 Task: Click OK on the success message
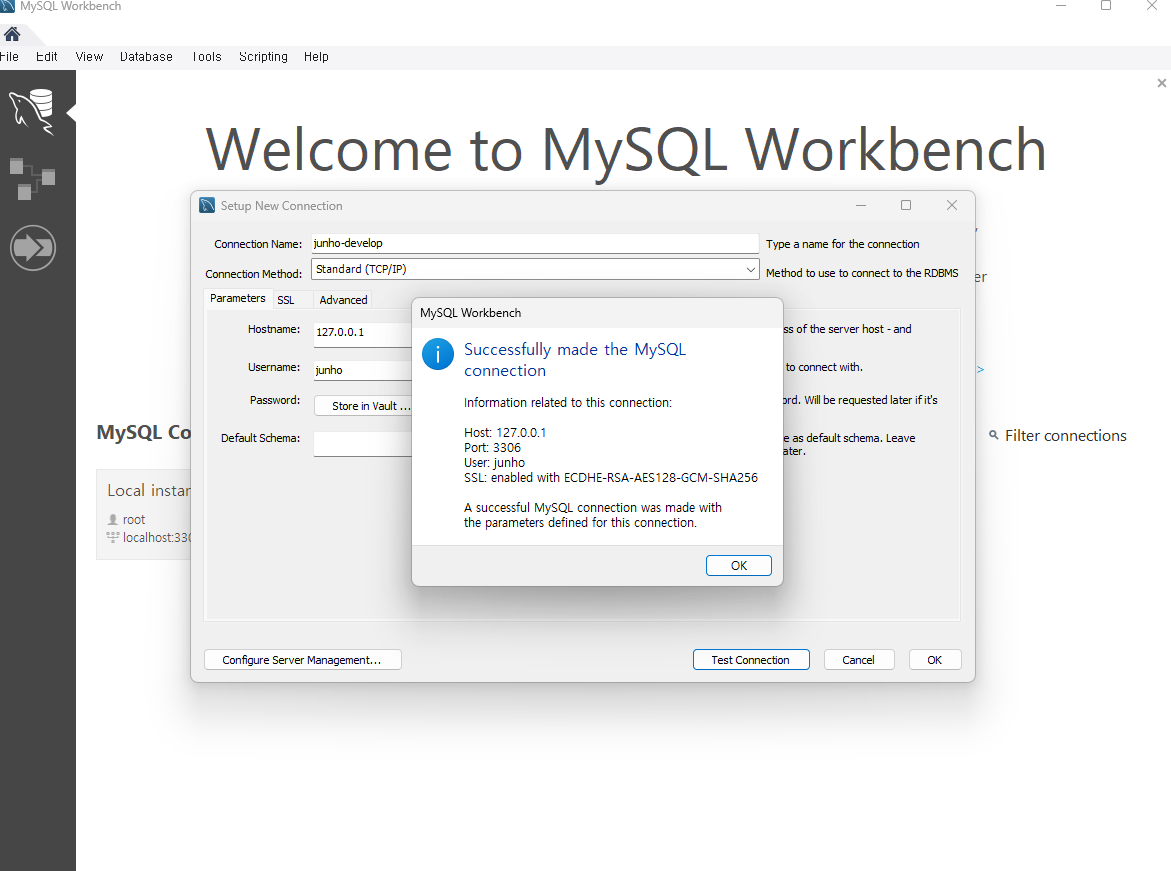click(738, 565)
